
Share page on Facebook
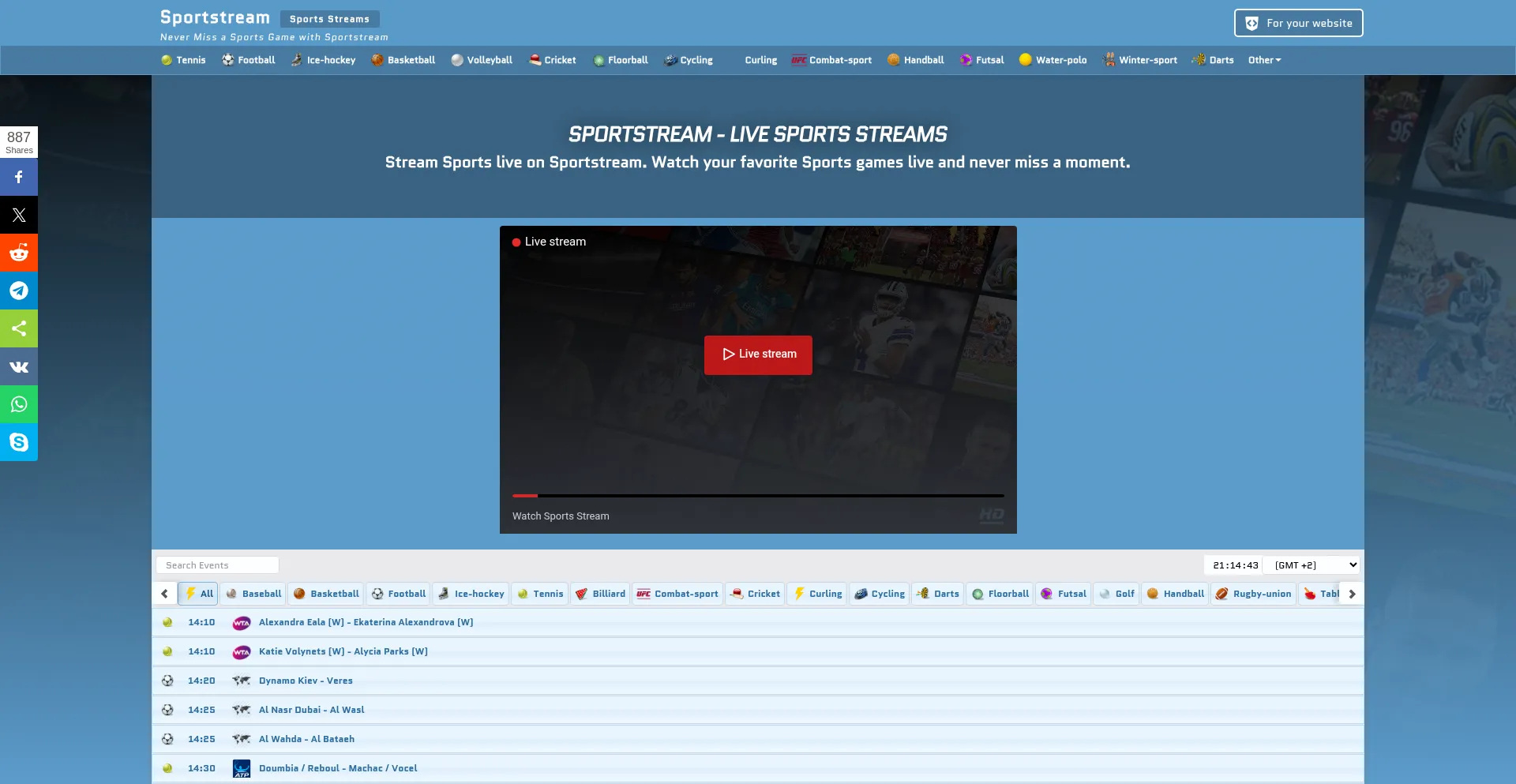[19, 177]
